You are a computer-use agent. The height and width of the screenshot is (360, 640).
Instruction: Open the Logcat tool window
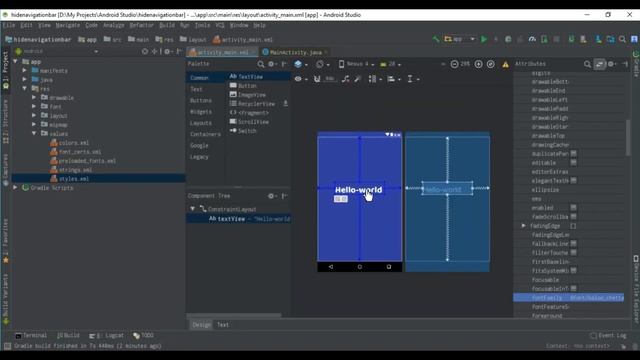pyautogui.click(x=107, y=336)
